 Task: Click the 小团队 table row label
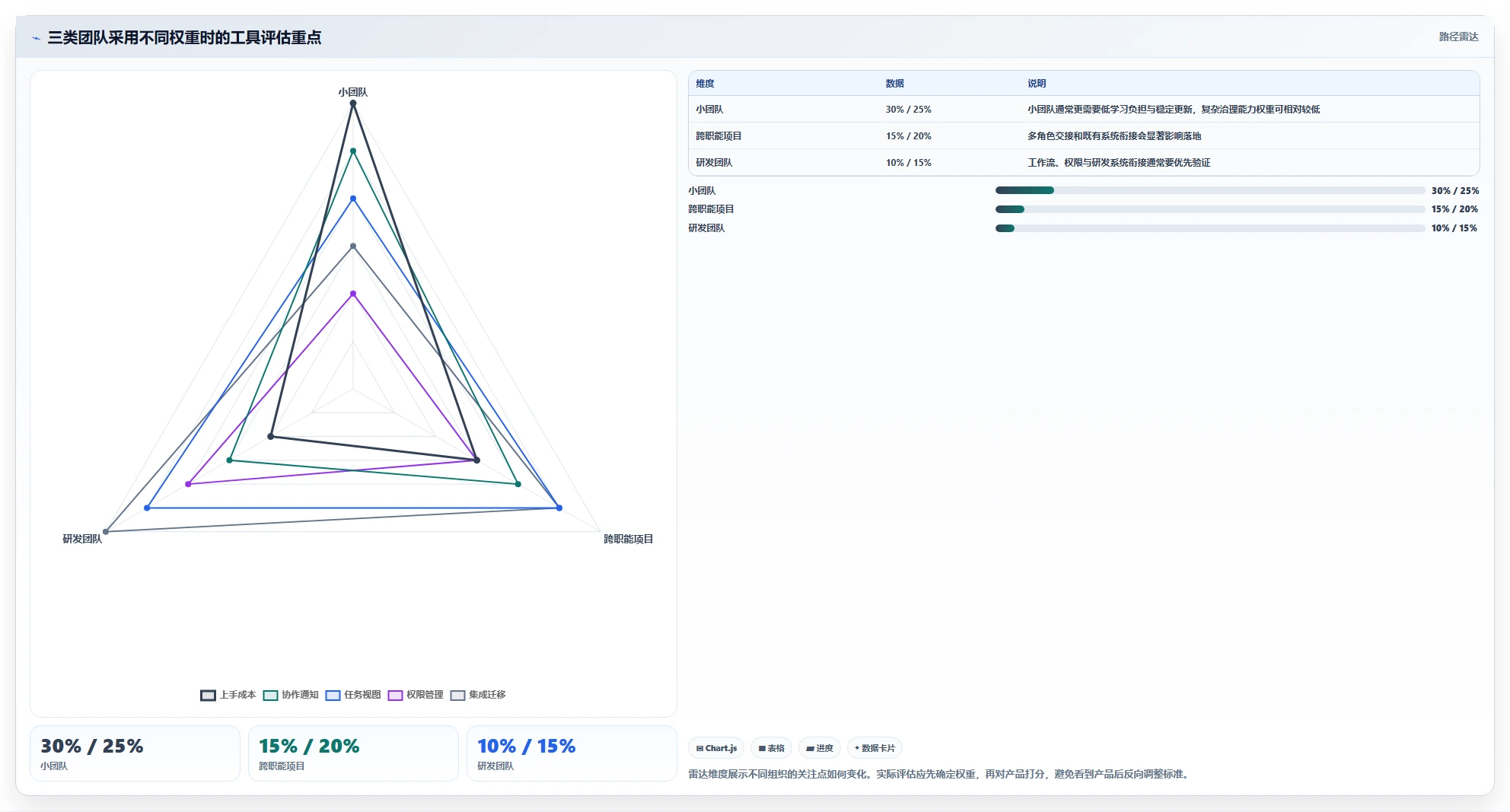[x=709, y=110]
